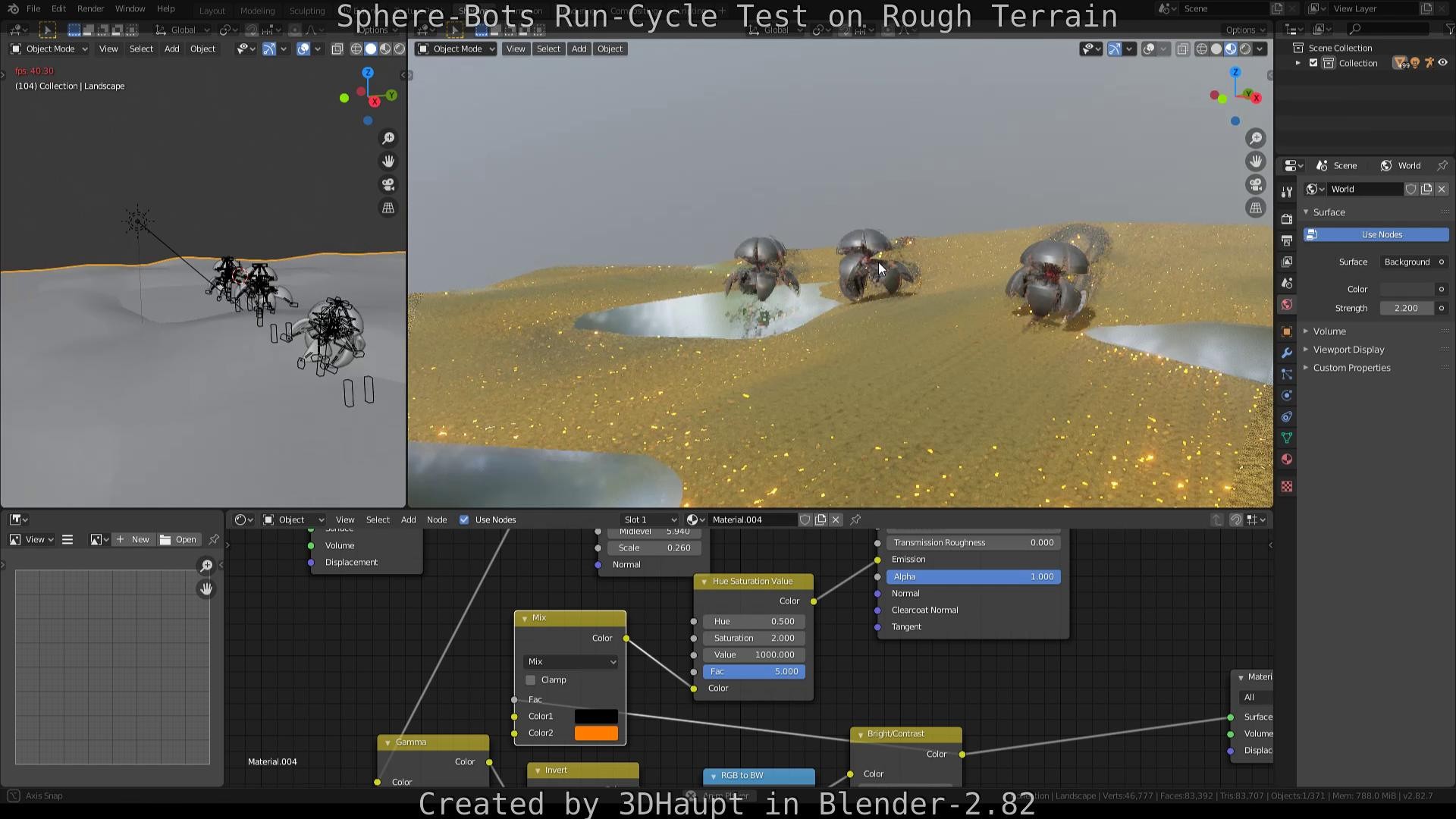
Task: Click the orange Color2 swatch in the Mix node
Action: coord(596,733)
